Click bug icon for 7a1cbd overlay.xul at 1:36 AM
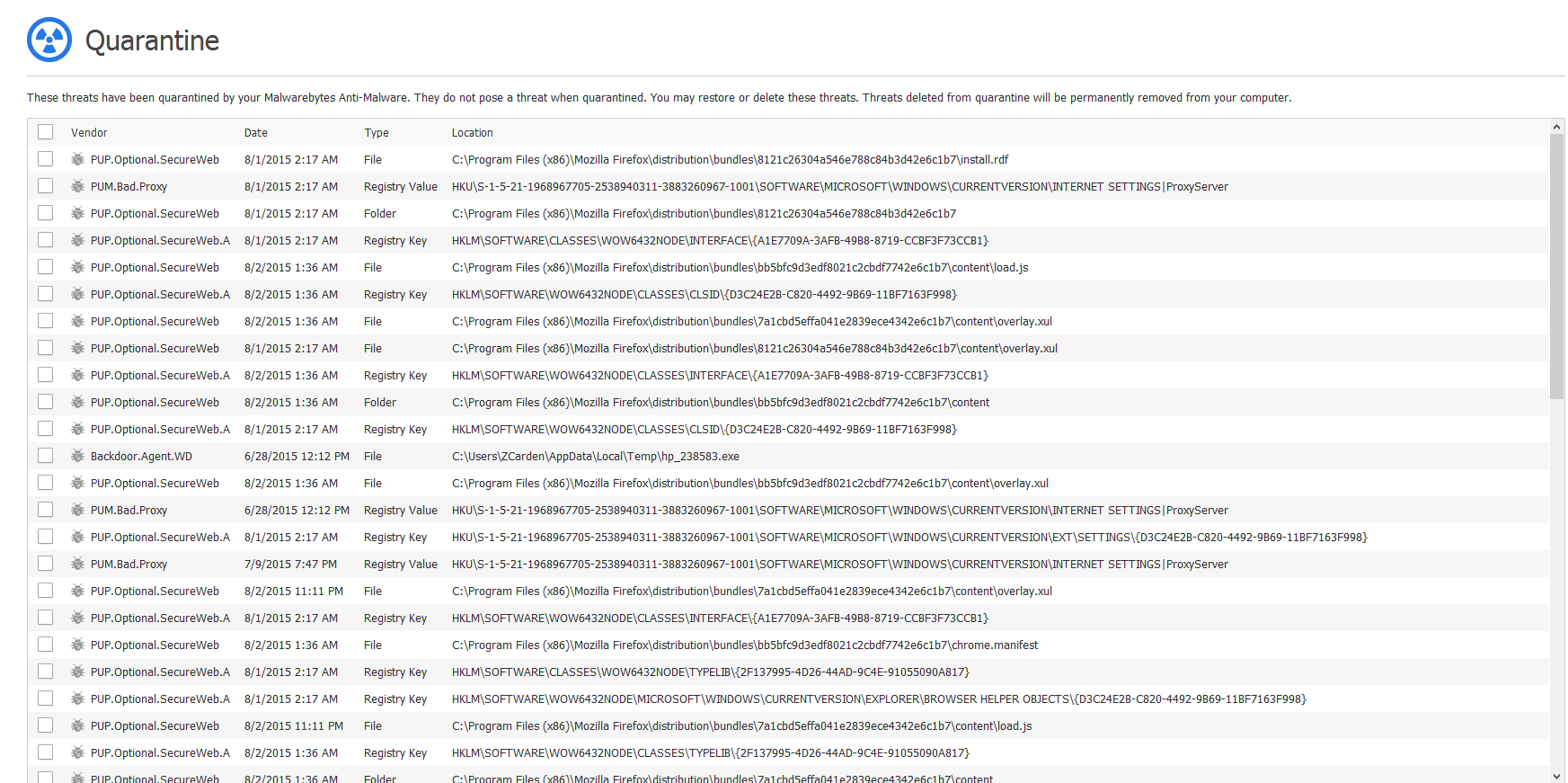 78,321
